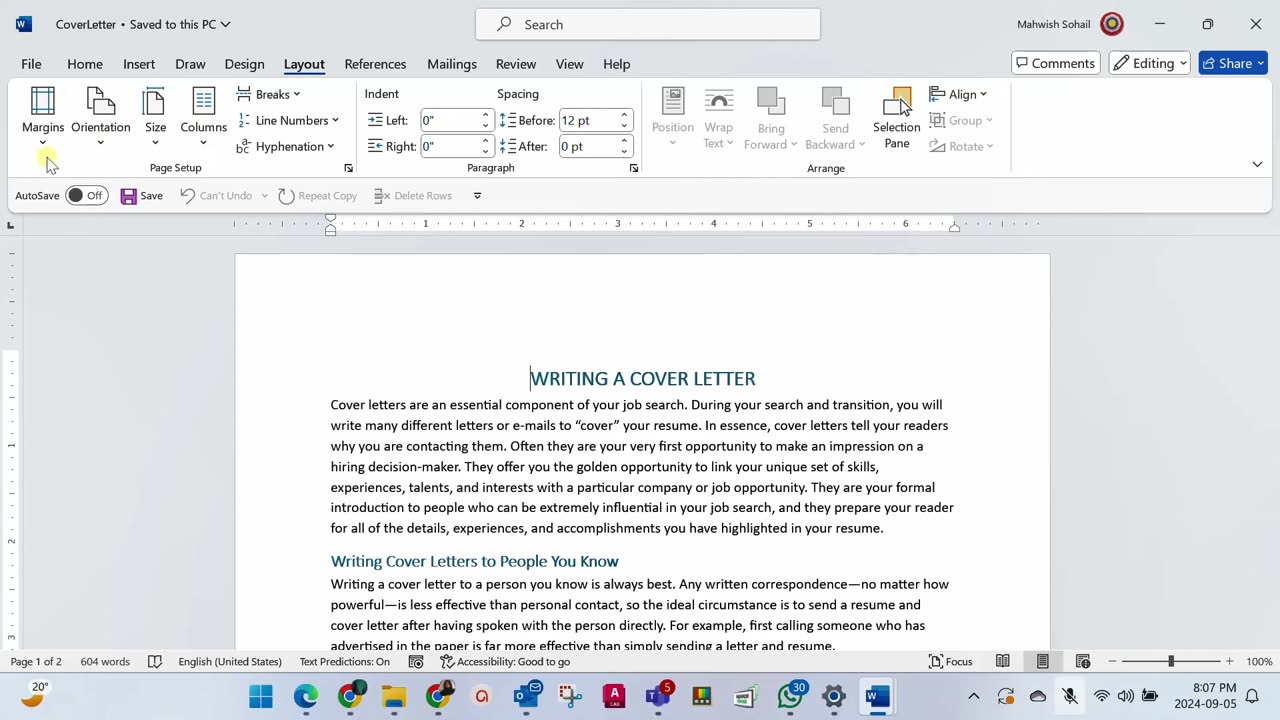Open the File tab
1280x720 pixels.
click(x=31, y=64)
